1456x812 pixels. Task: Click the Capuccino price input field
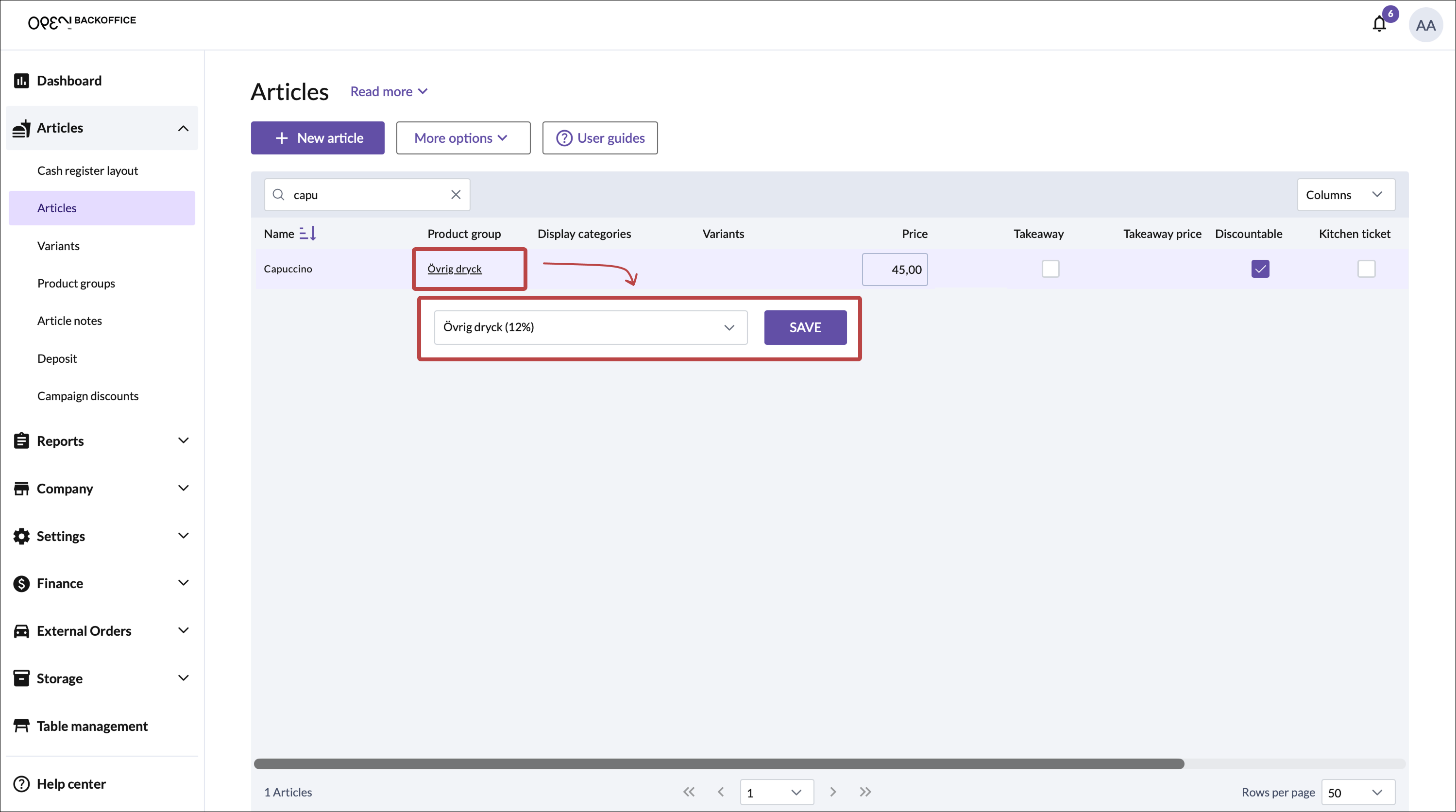click(x=894, y=270)
